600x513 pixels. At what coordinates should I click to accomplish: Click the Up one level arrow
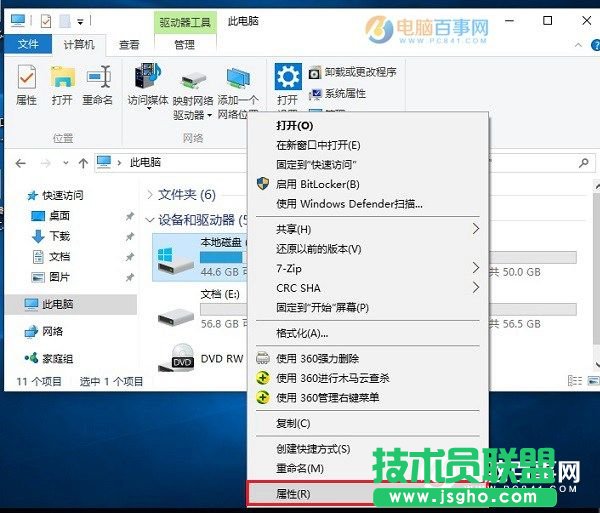coord(83,163)
